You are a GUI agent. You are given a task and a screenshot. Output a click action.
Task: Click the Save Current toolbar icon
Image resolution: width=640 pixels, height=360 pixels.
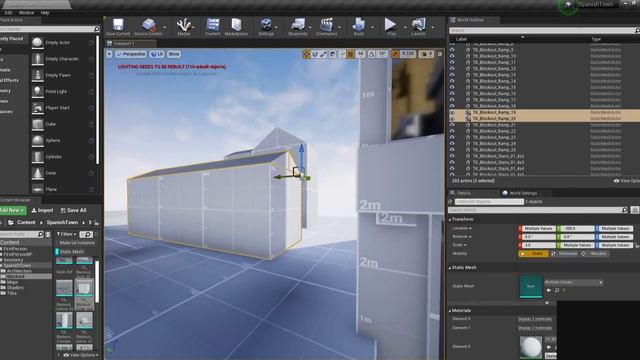tap(118, 27)
